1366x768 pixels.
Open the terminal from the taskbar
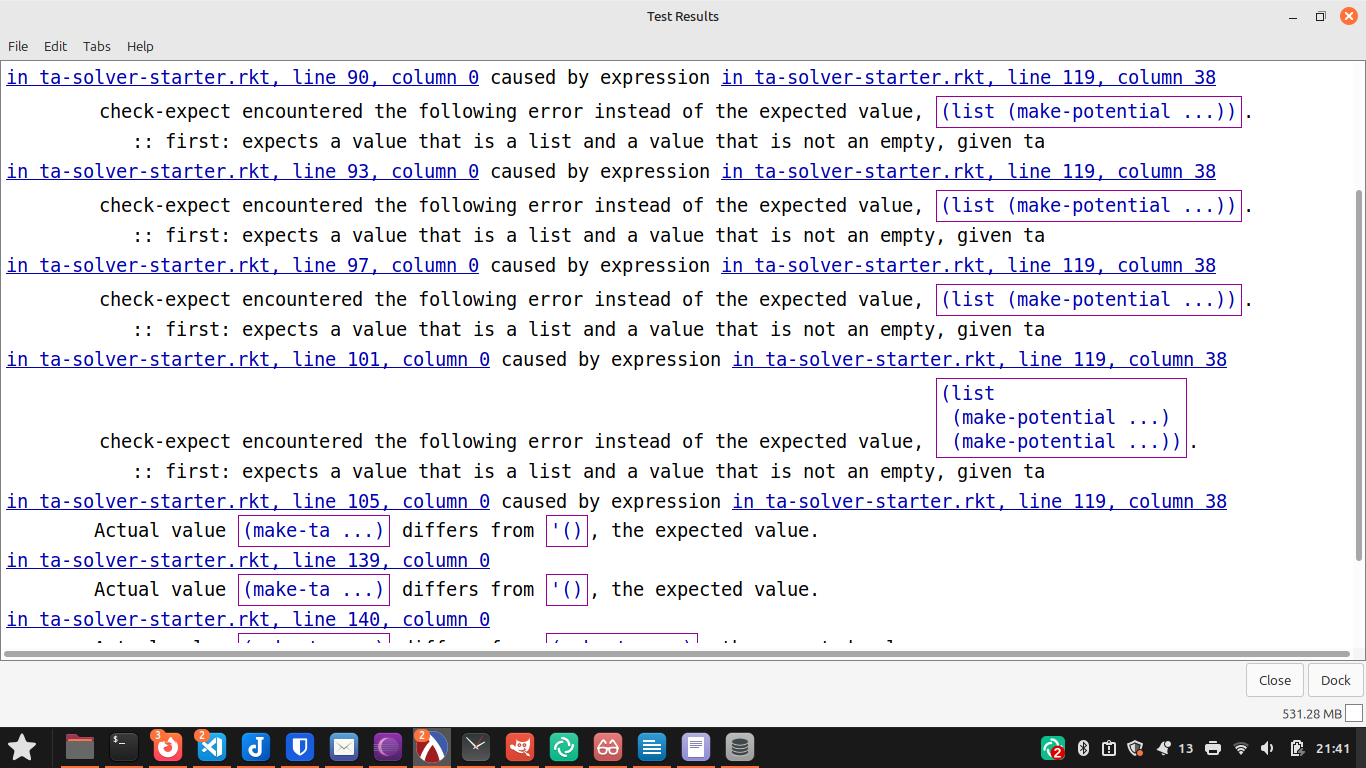click(x=124, y=747)
